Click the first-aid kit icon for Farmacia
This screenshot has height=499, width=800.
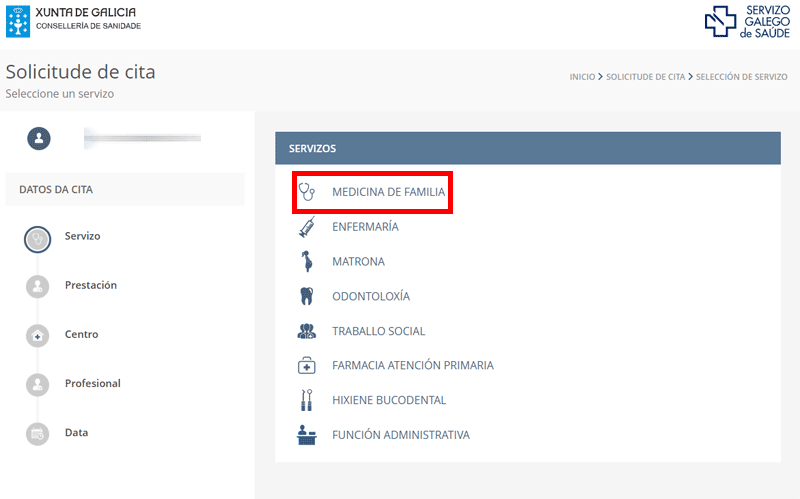click(x=307, y=365)
